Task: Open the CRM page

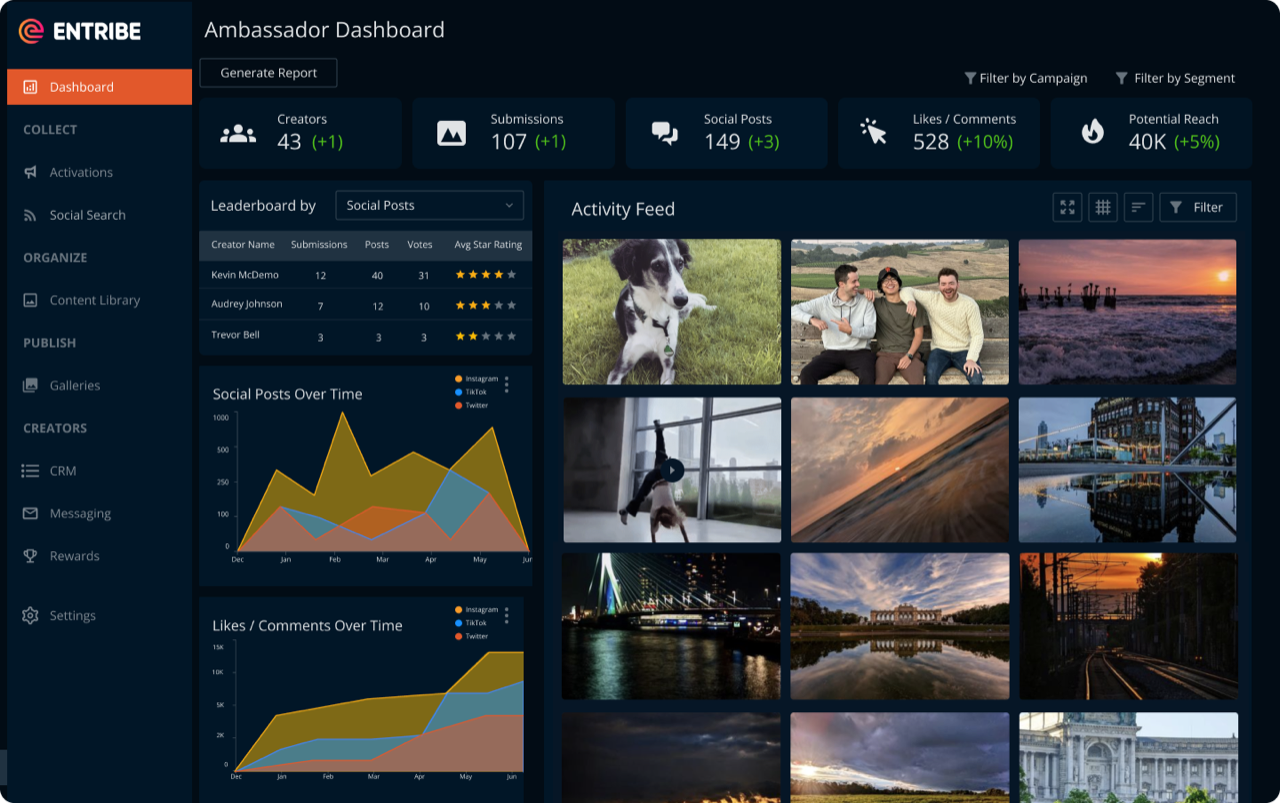Action: click(x=62, y=470)
